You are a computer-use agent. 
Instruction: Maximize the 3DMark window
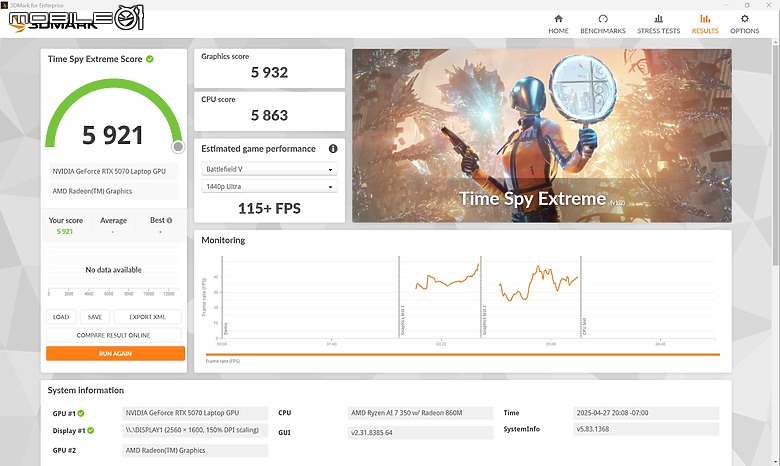tap(747, 5)
